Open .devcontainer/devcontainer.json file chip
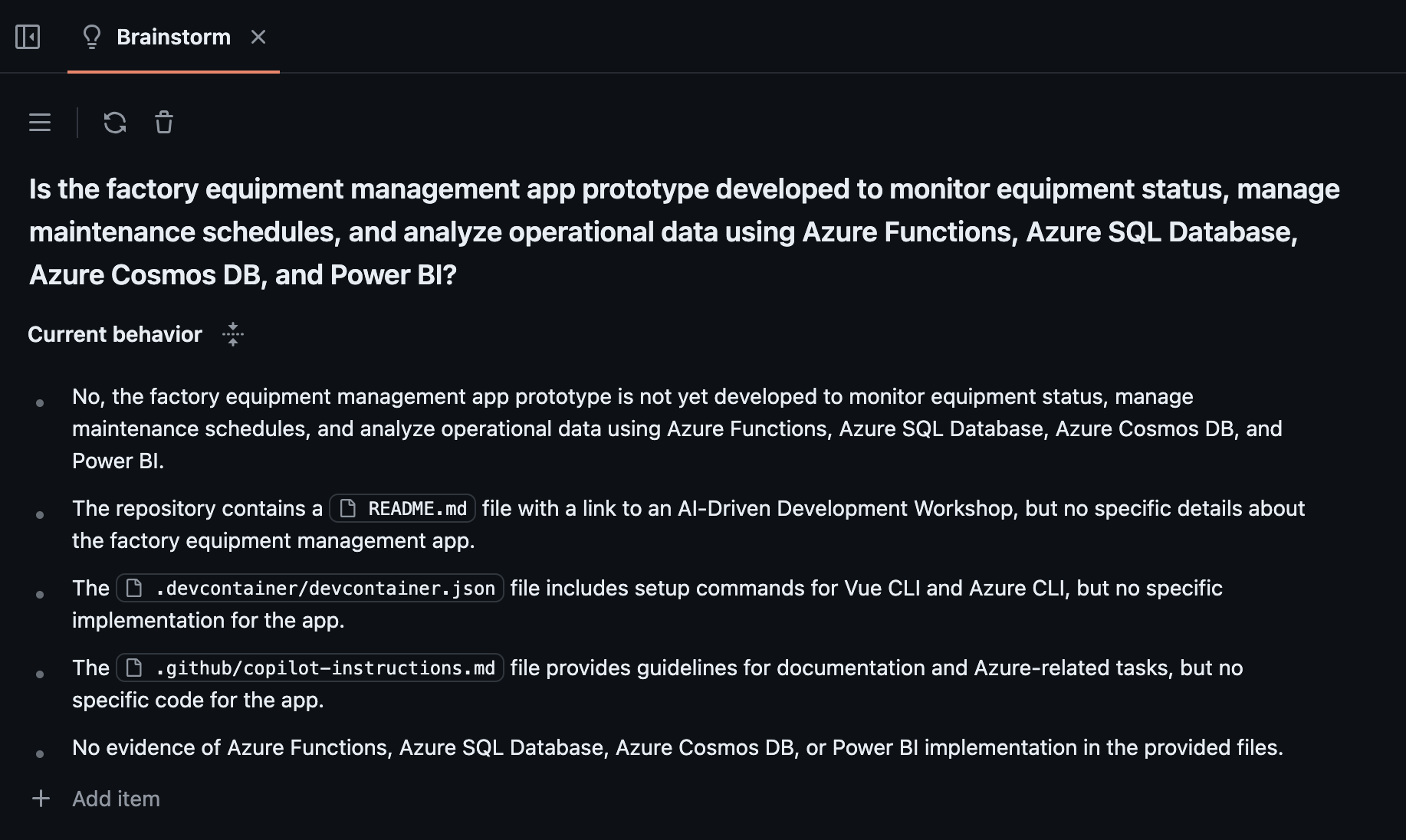The image size is (1406, 840). (x=310, y=588)
